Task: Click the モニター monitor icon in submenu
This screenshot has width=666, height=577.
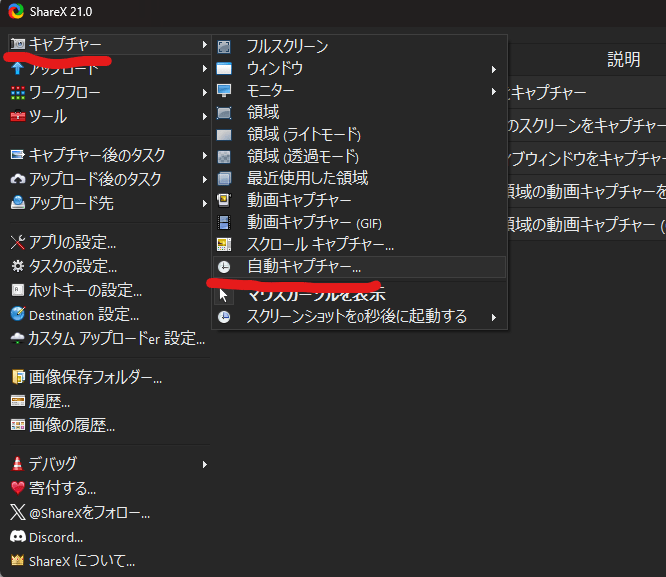Action: click(224, 91)
